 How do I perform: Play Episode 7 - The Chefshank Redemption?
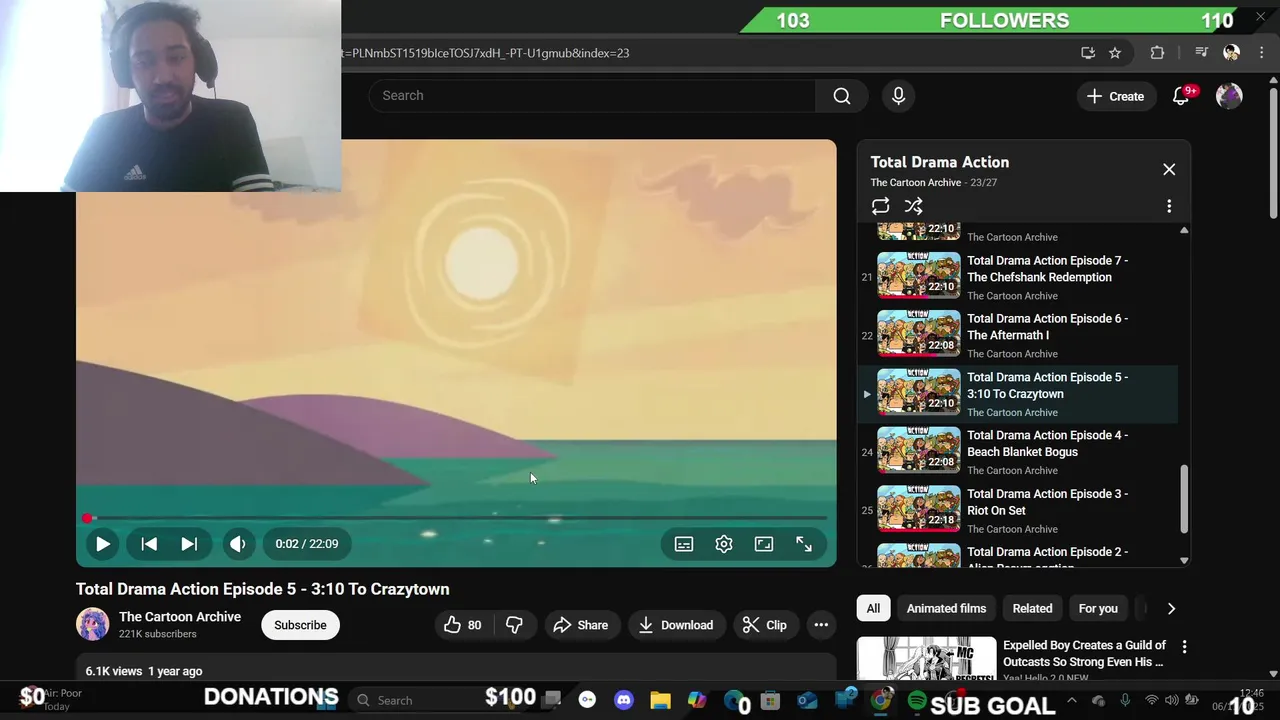coord(1018,276)
